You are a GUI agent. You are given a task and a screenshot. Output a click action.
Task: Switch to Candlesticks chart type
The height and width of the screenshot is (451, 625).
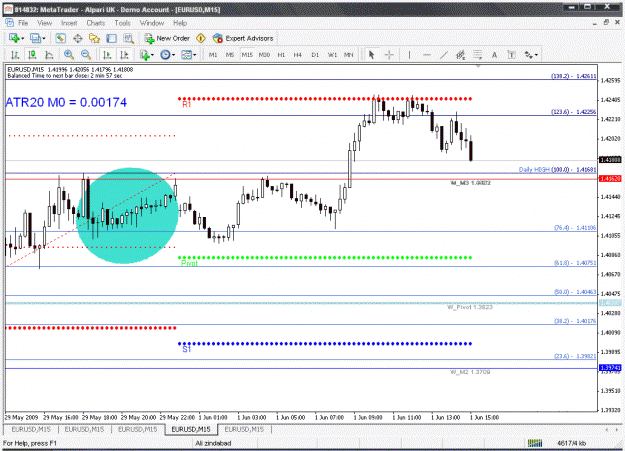[x=32, y=55]
